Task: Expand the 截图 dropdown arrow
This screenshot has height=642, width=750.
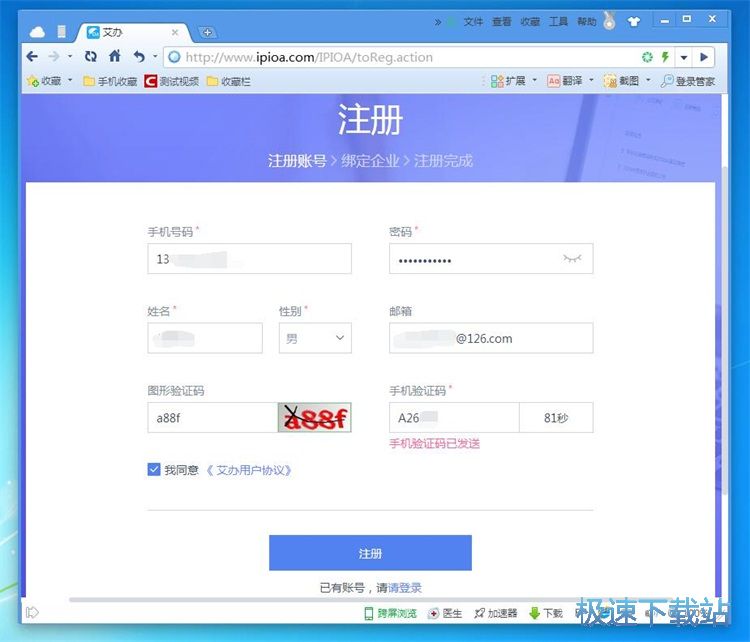Action: 648,80
